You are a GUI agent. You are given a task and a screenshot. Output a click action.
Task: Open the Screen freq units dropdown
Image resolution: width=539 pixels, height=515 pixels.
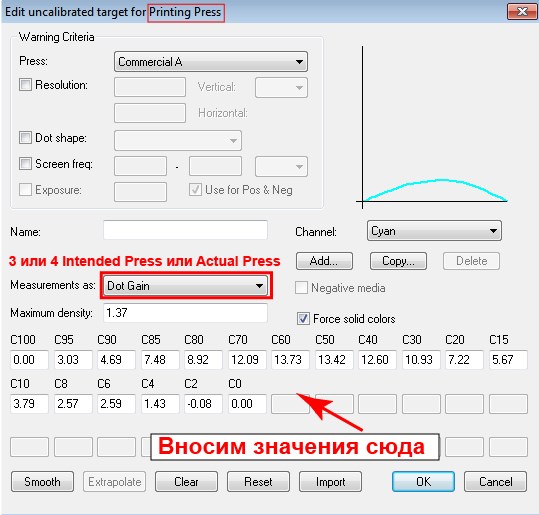[281, 166]
